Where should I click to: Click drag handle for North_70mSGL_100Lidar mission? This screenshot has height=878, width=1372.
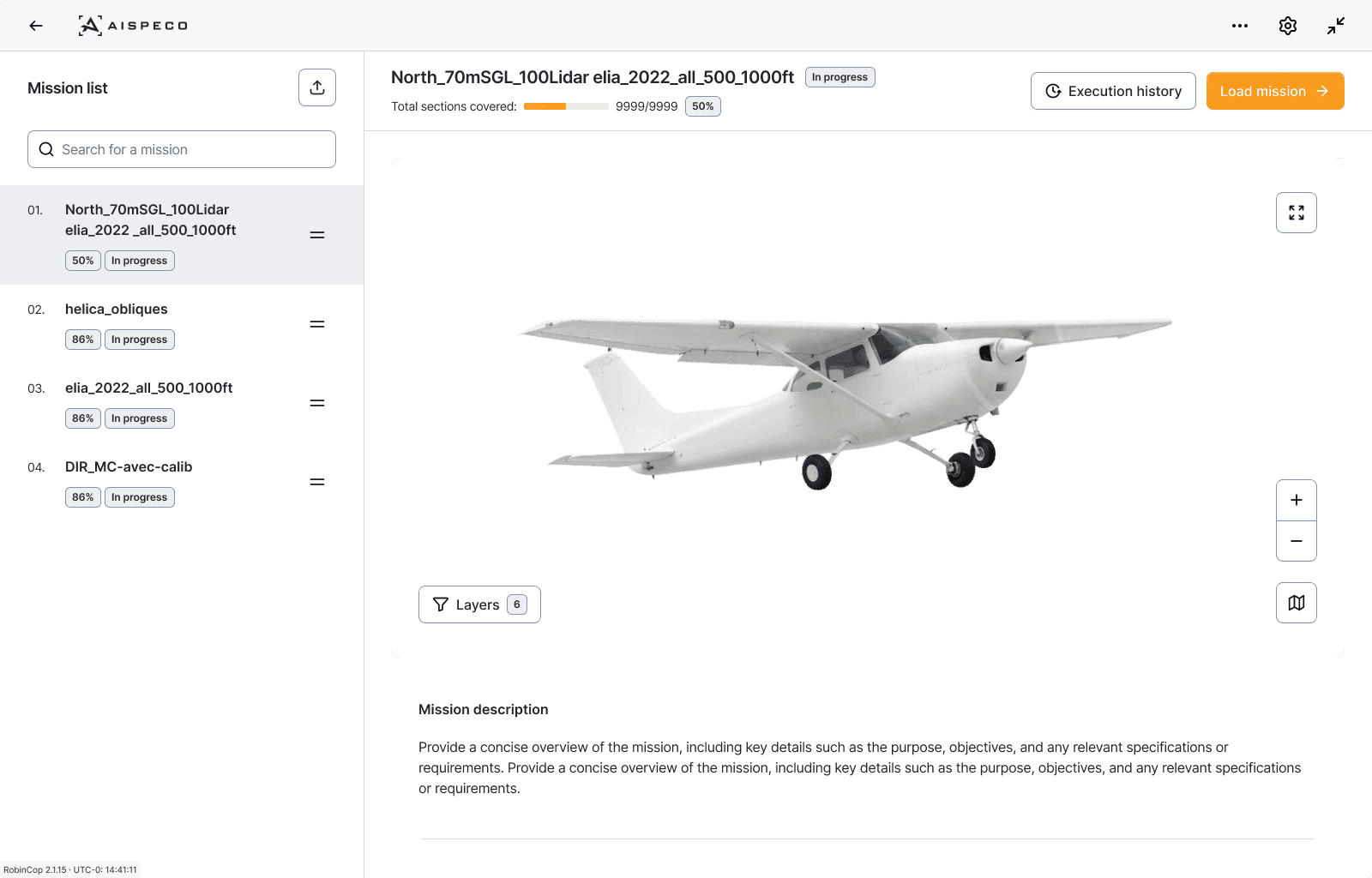pos(317,235)
